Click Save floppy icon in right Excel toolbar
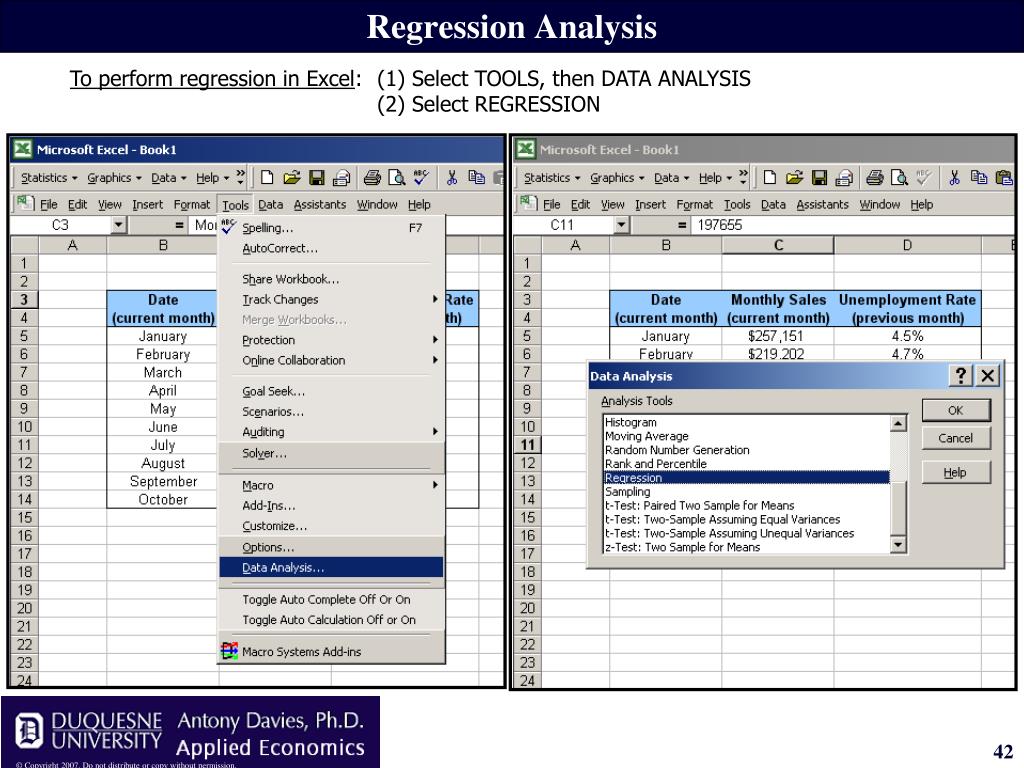 820,178
